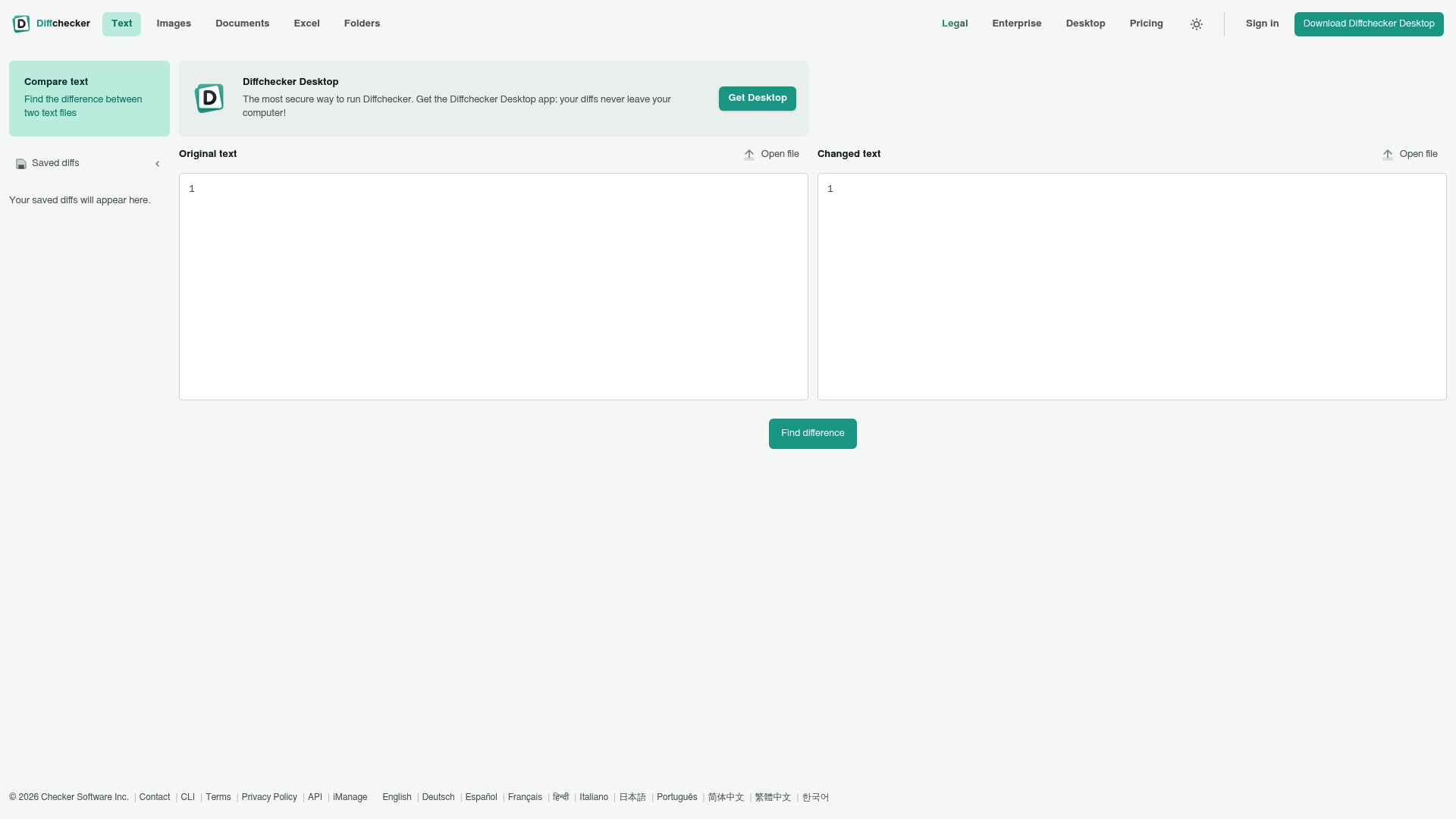Go to the Legal page
1456x819 pixels.
[955, 24]
